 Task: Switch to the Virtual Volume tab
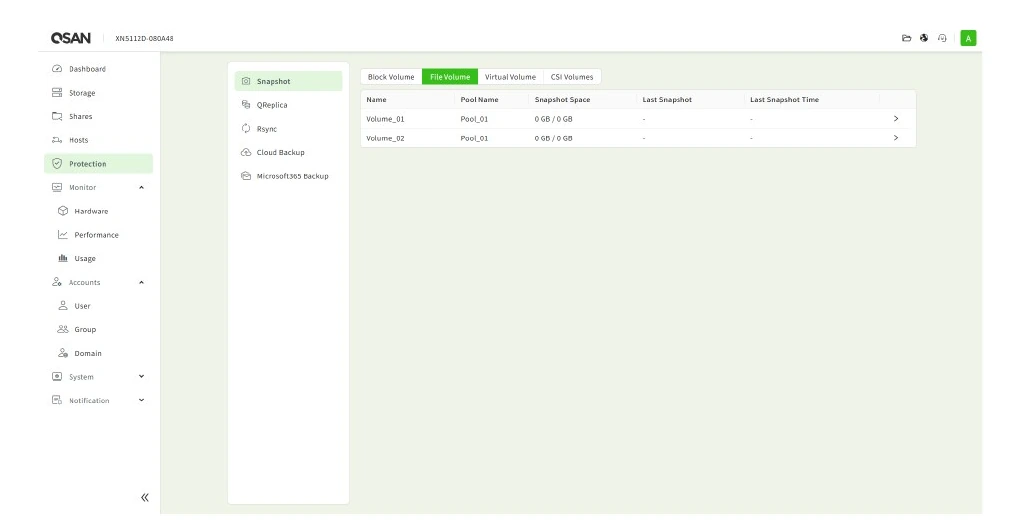click(510, 77)
